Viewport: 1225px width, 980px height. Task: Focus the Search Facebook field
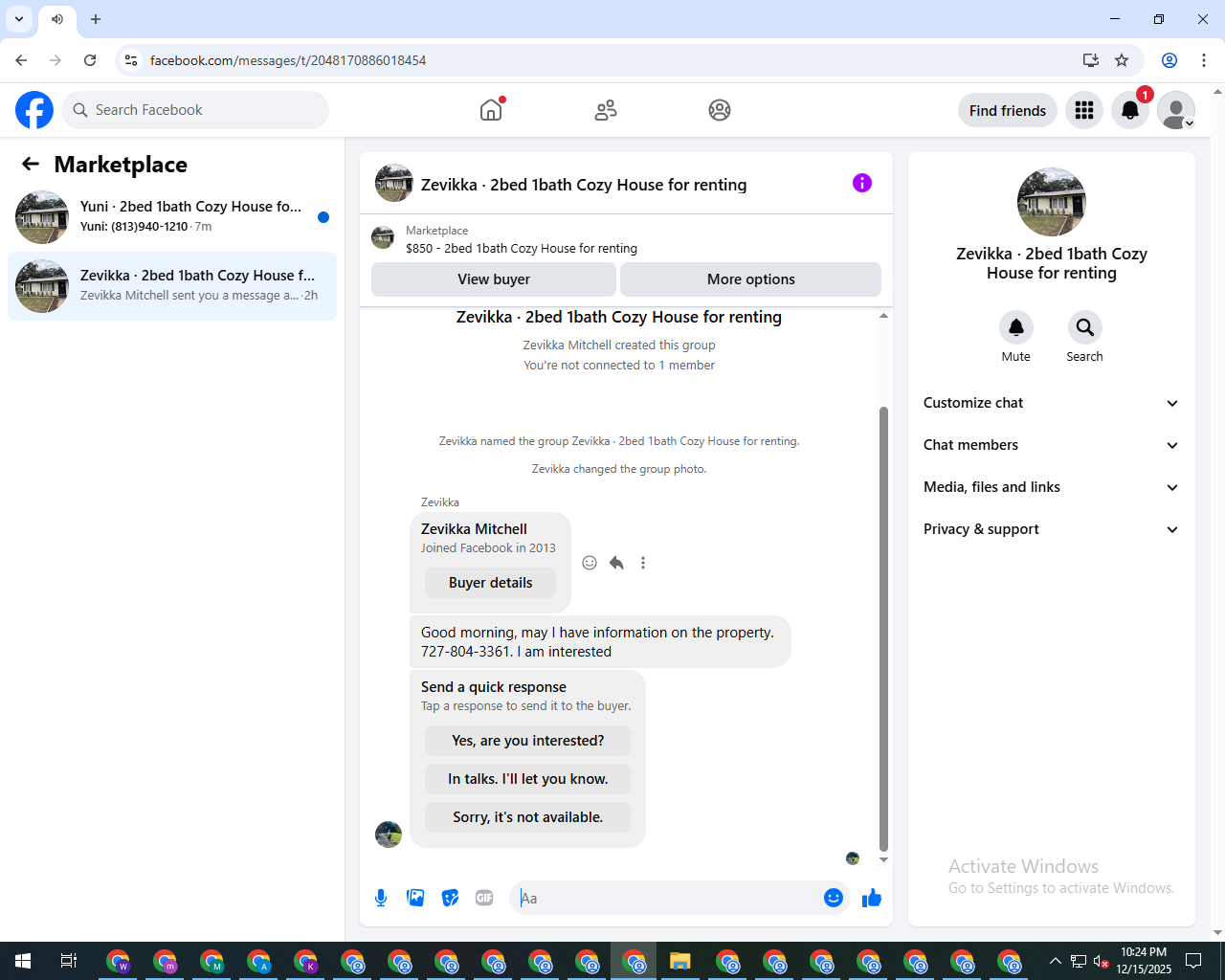coord(195,110)
